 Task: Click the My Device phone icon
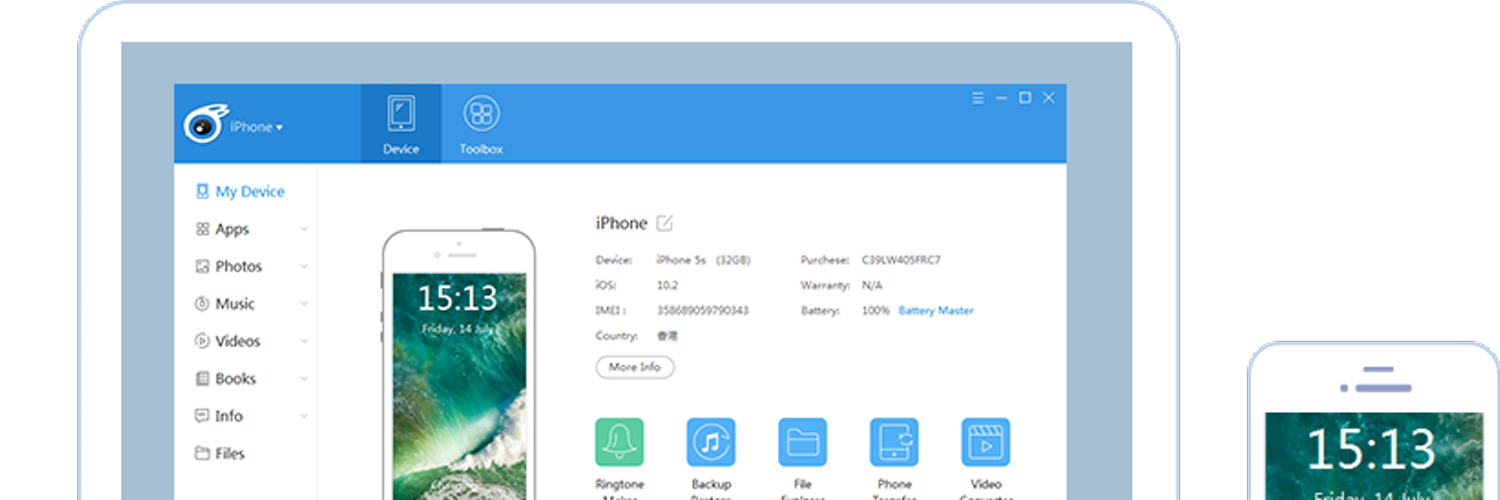(202, 191)
